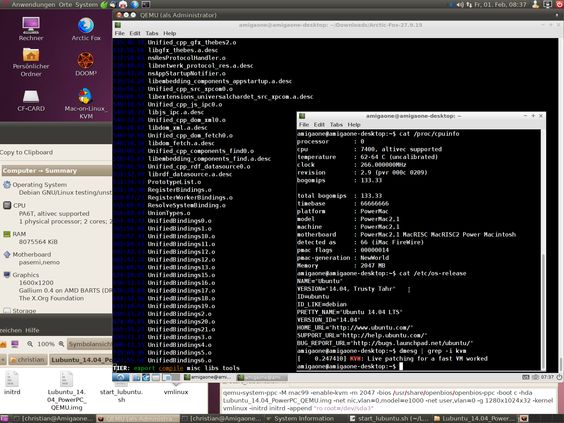Open Tabs menu of Arctic-Fox build terminal
This screenshot has height=423, width=564.
tap(152, 33)
